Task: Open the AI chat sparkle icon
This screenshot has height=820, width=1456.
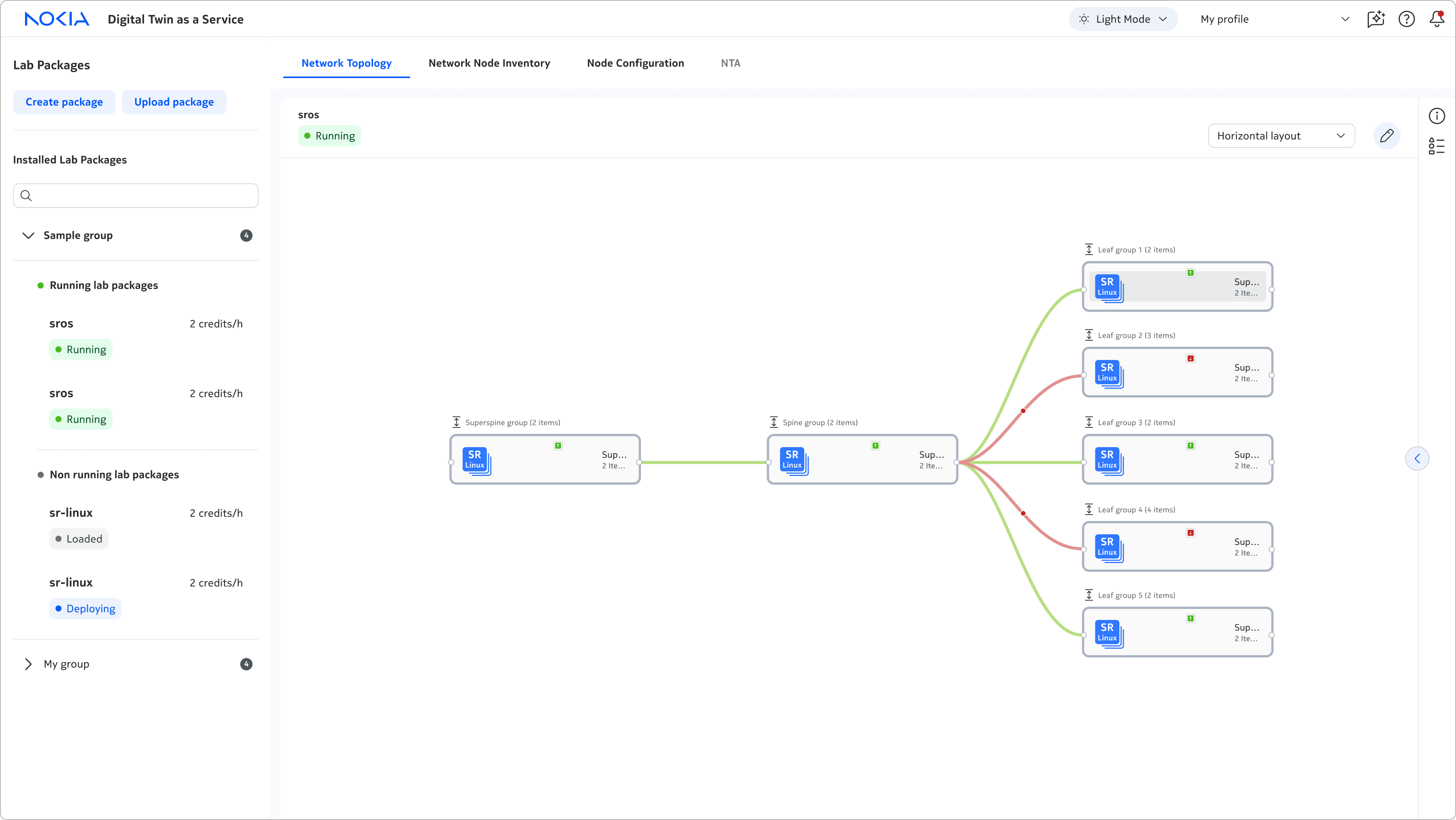Action: [1376, 19]
